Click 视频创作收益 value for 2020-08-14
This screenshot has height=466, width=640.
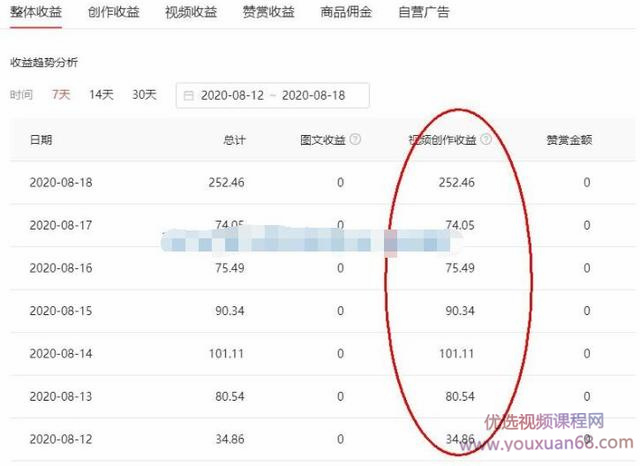tap(457, 353)
